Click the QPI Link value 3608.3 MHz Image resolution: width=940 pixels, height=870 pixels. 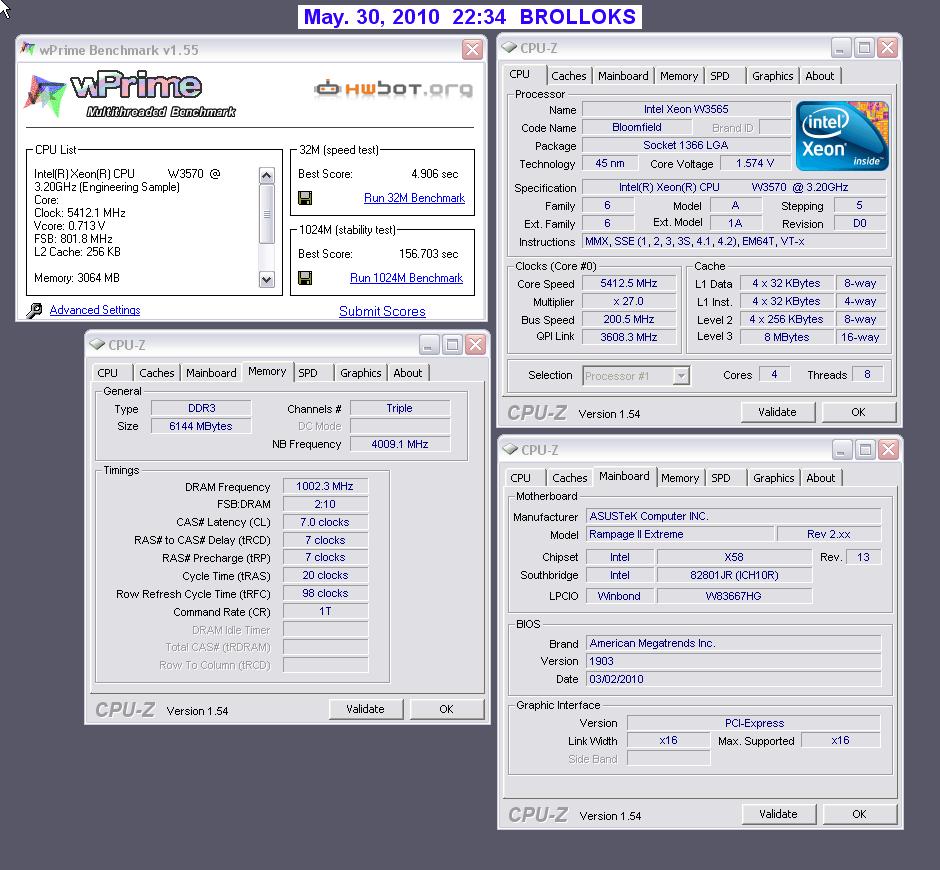[629, 338]
